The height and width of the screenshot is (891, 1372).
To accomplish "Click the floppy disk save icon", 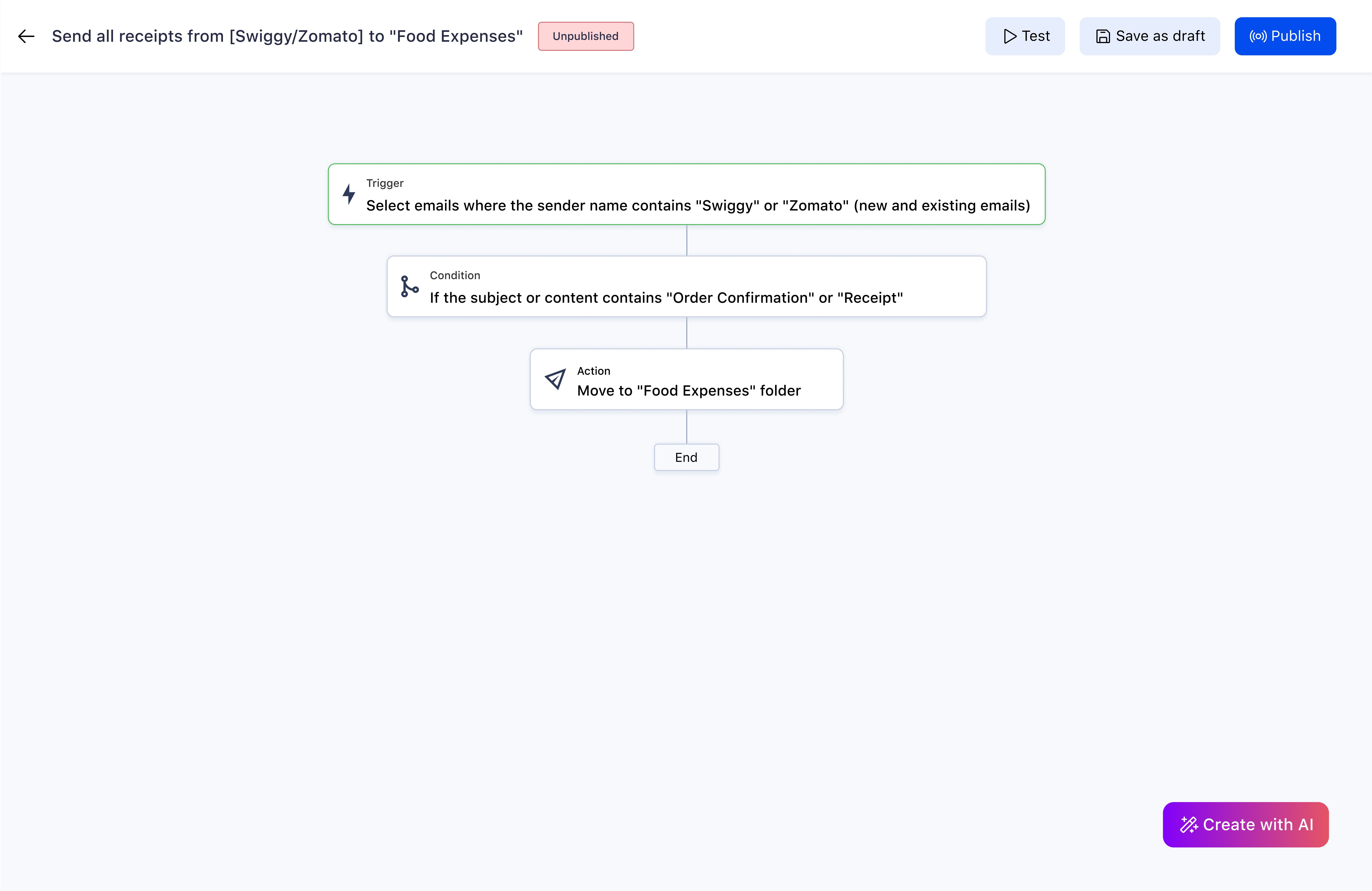I will 1102,36.
